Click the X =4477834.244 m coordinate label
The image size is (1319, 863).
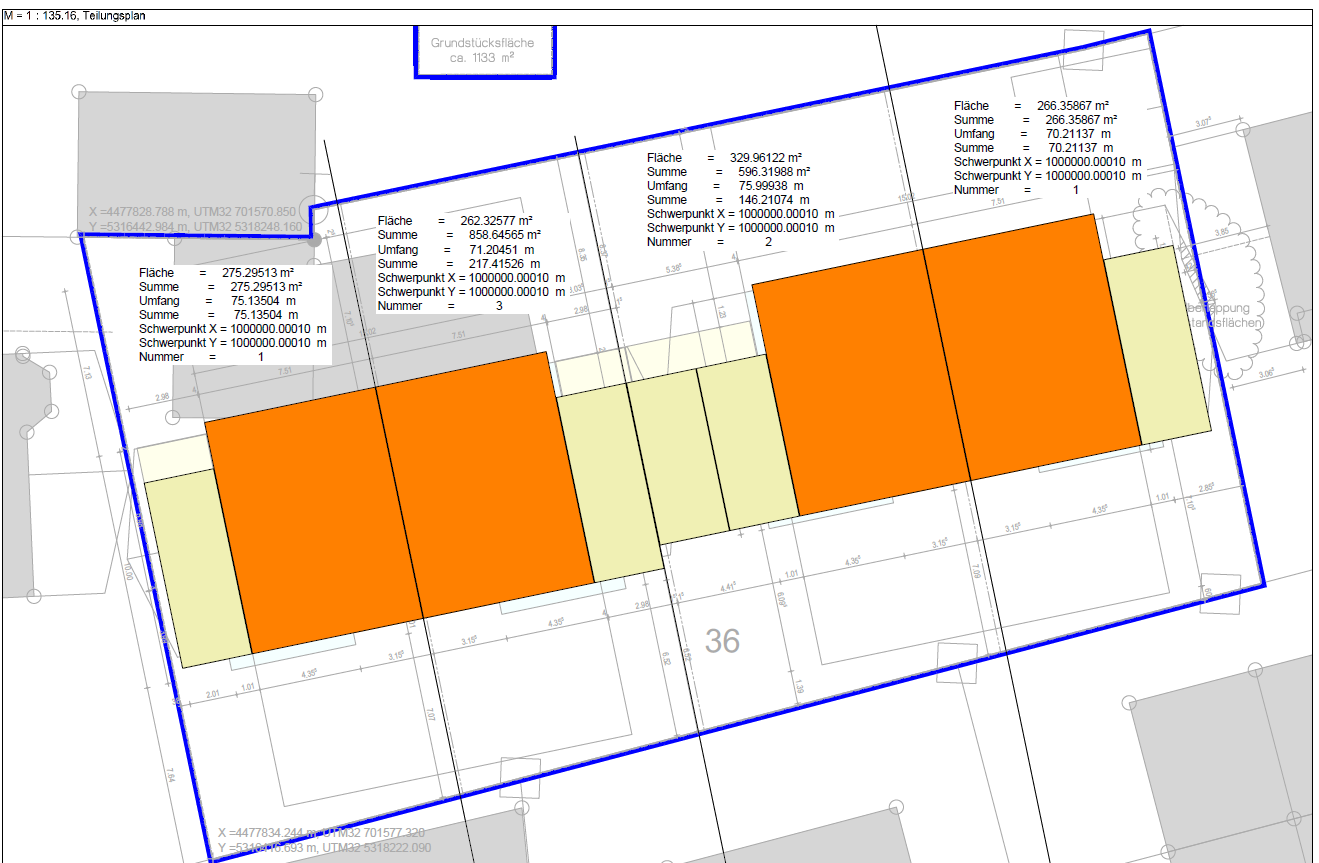click(x=322, y=832)
